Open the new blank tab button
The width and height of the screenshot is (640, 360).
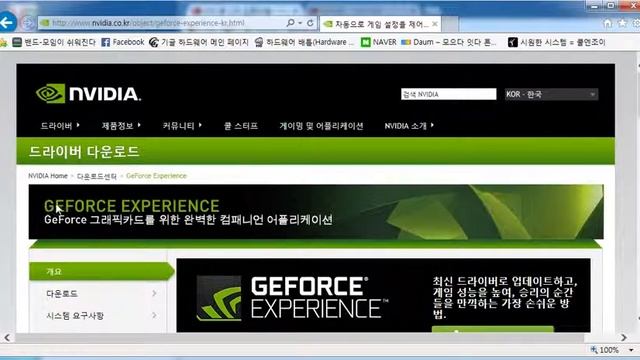point(450,24)
